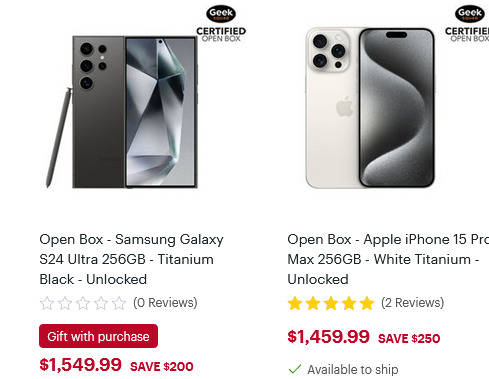Click the S Pen stylus in Samsung image

(x=59, y=137)
